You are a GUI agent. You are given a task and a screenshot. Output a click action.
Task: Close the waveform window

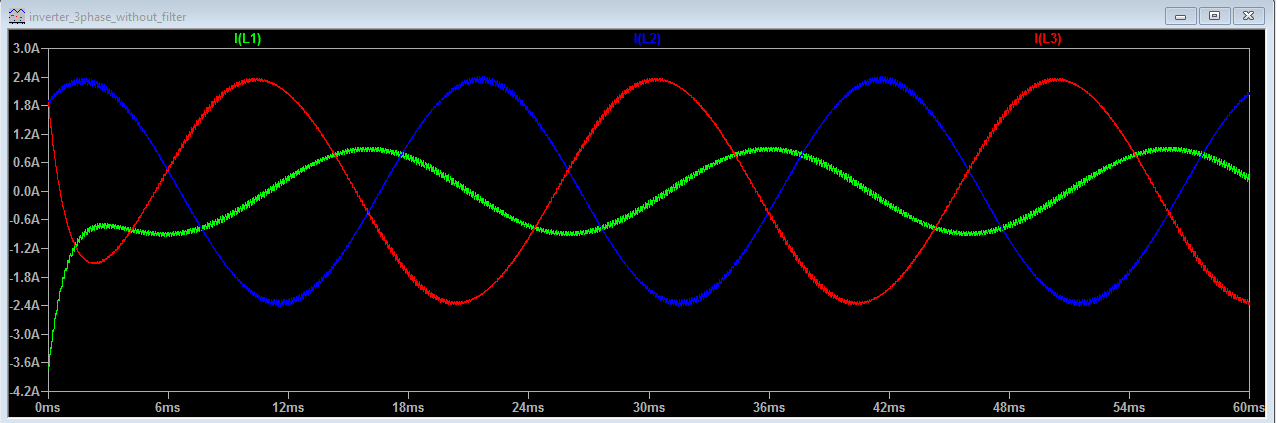point(1247,16)
